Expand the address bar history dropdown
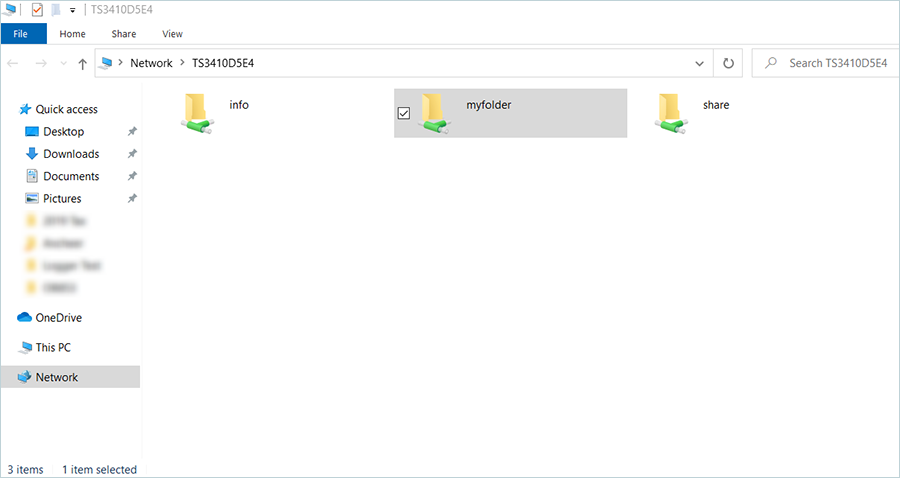The image size is (900, 478). pos(701,63)
